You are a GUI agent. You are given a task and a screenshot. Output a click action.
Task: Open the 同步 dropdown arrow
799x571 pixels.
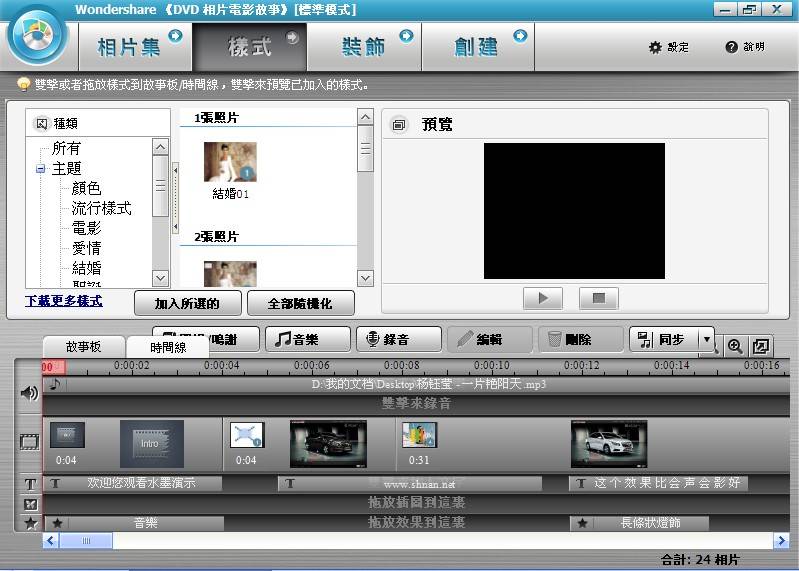pyautogui.click(x=707, y=339)
